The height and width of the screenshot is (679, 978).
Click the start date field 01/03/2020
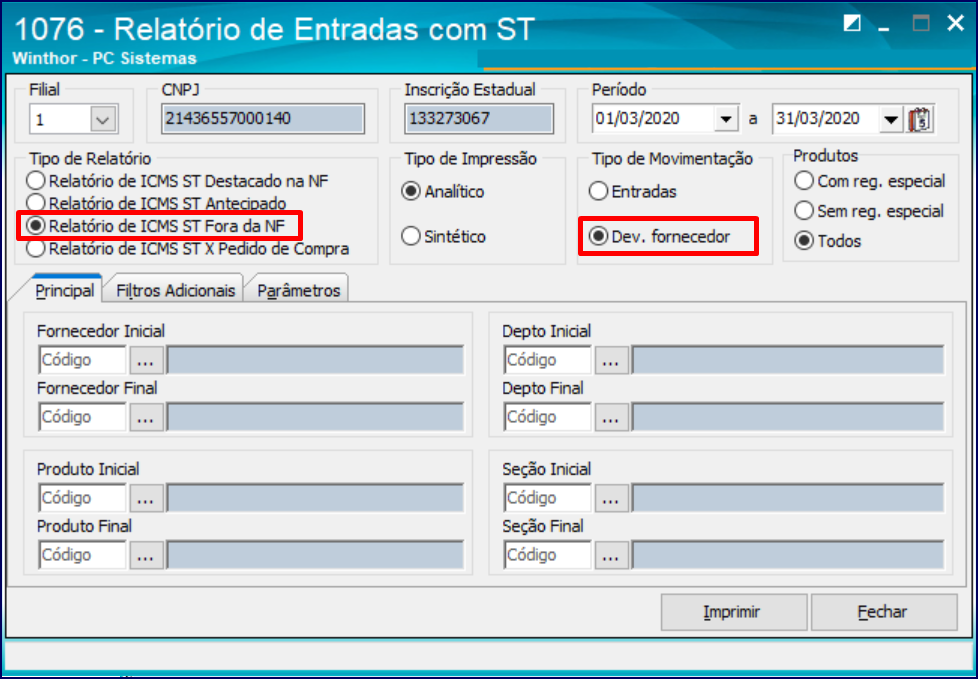click(652, 118)
